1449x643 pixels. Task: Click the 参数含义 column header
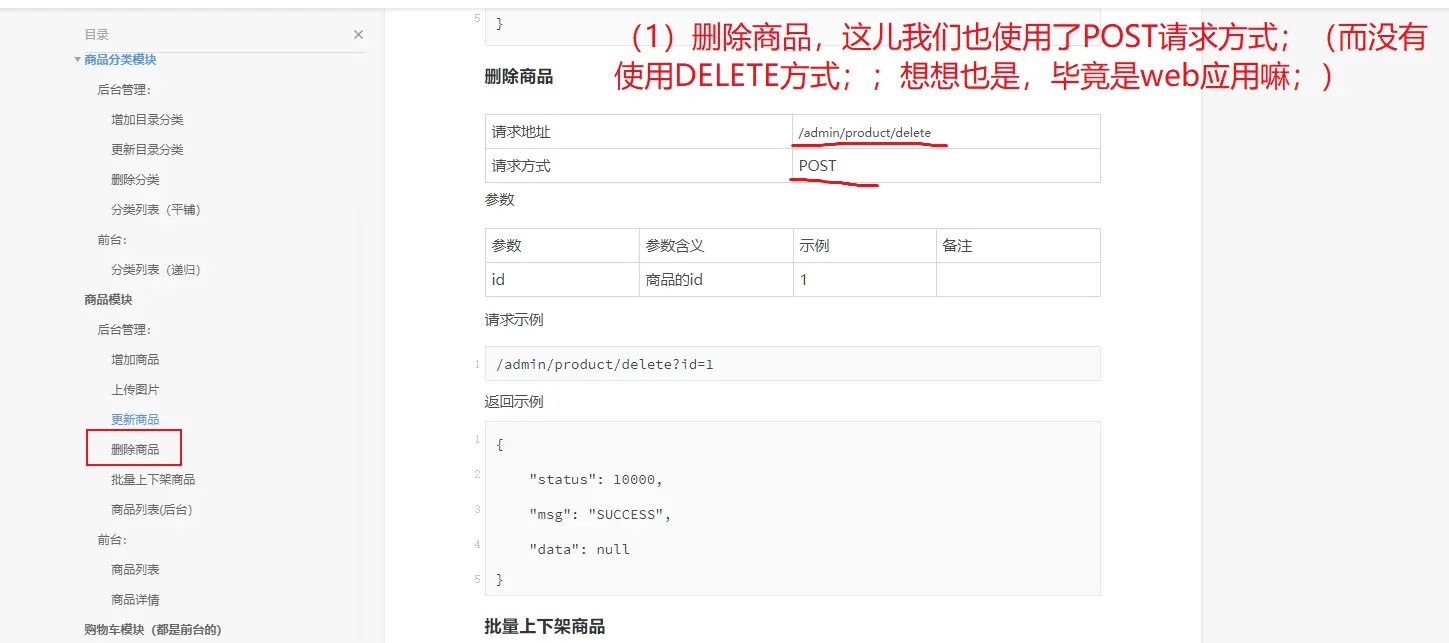tap(716, 246)
